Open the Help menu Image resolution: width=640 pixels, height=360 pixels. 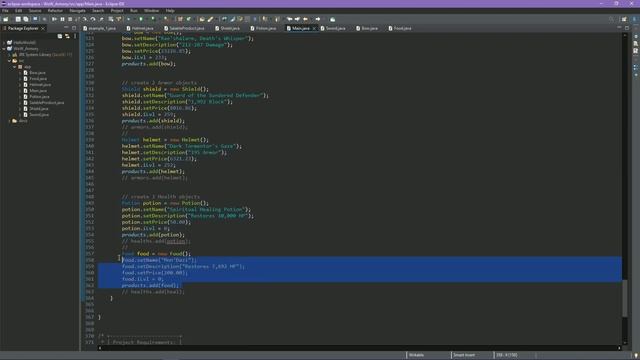point(170,11)
